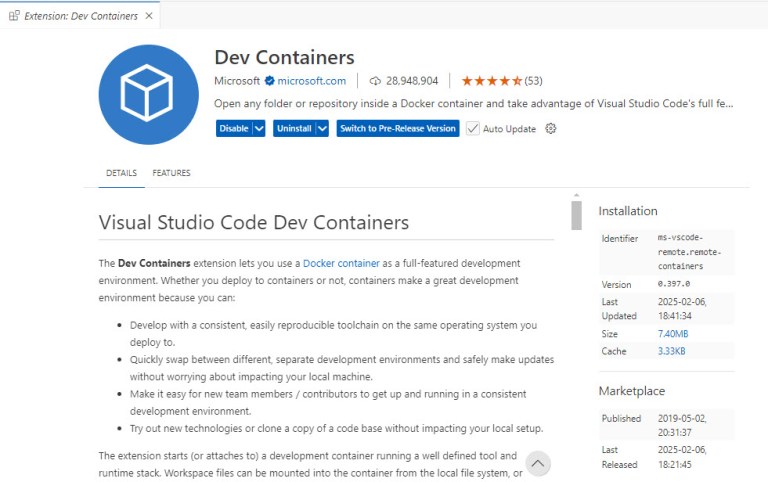Expand the Disable button dropdown arrow
This screenshot has width=768, height=482.
click(259, 128)
